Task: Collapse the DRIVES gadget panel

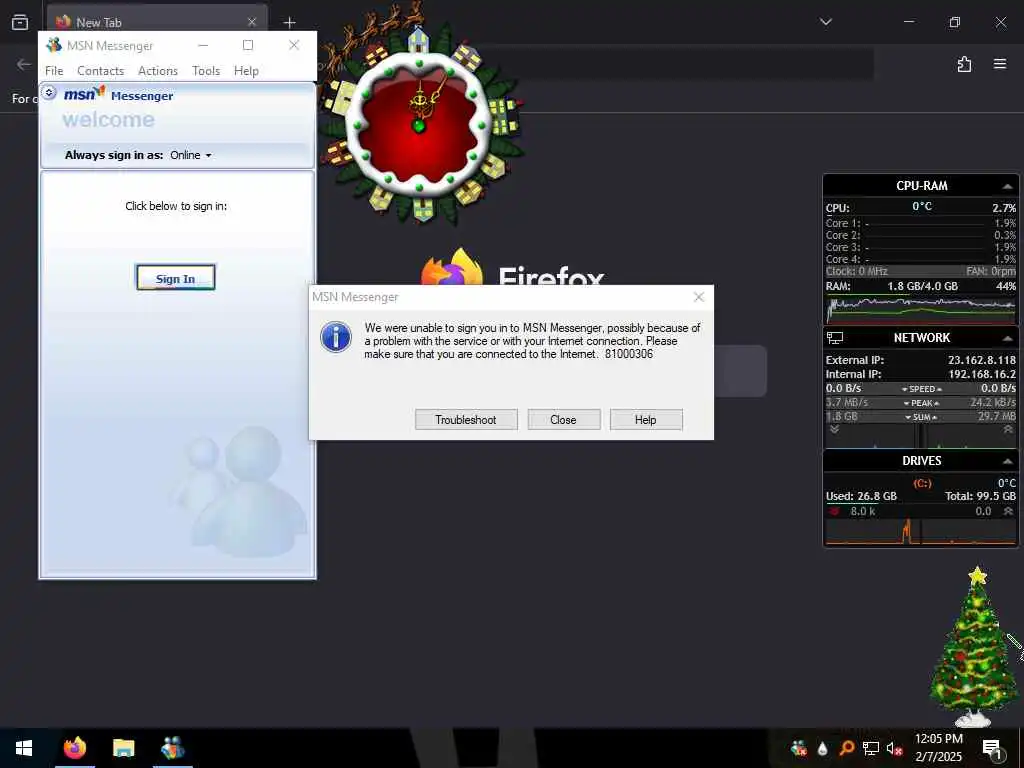Action: (1007, 461)
